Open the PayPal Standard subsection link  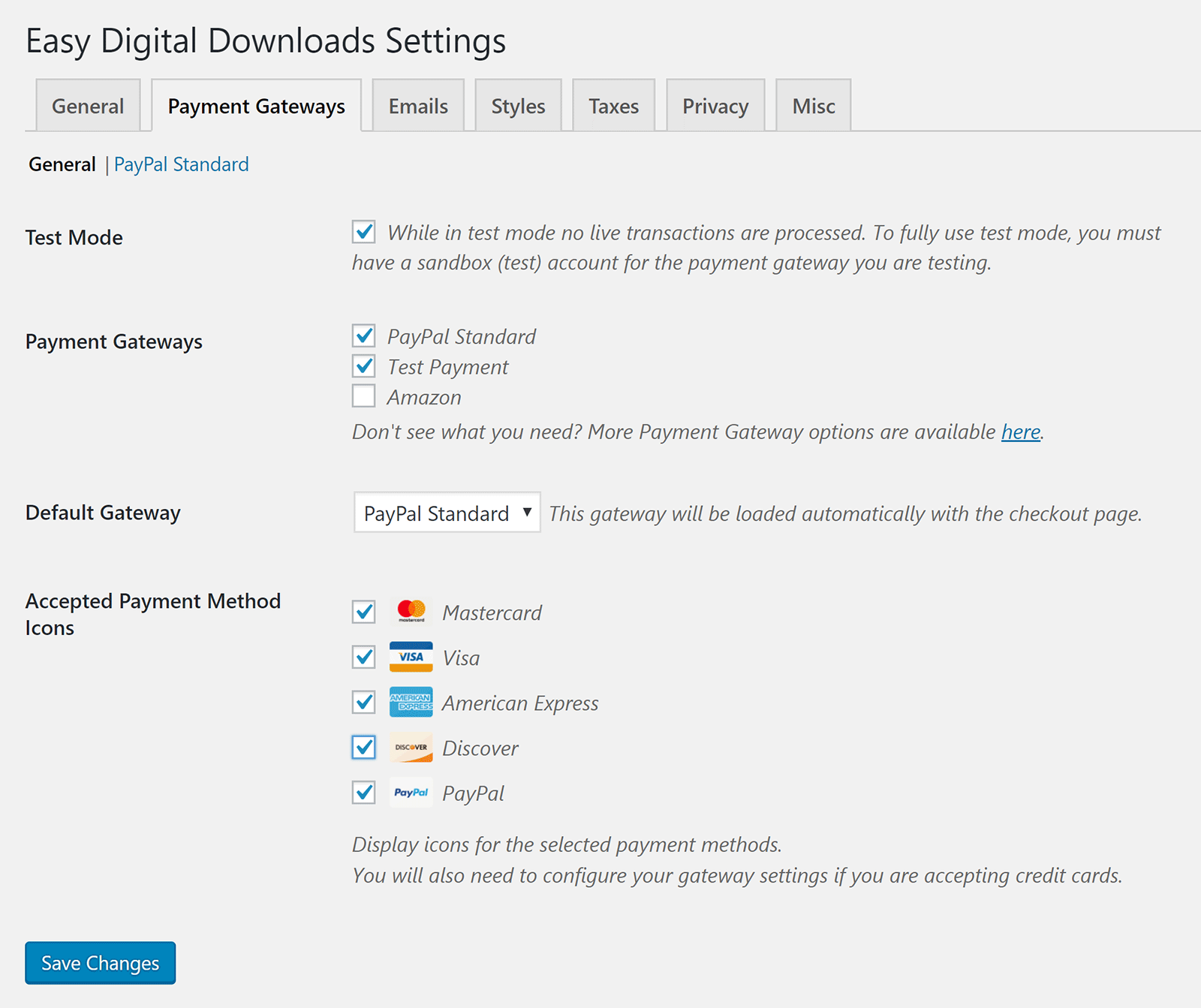click(x=181, y=164)
